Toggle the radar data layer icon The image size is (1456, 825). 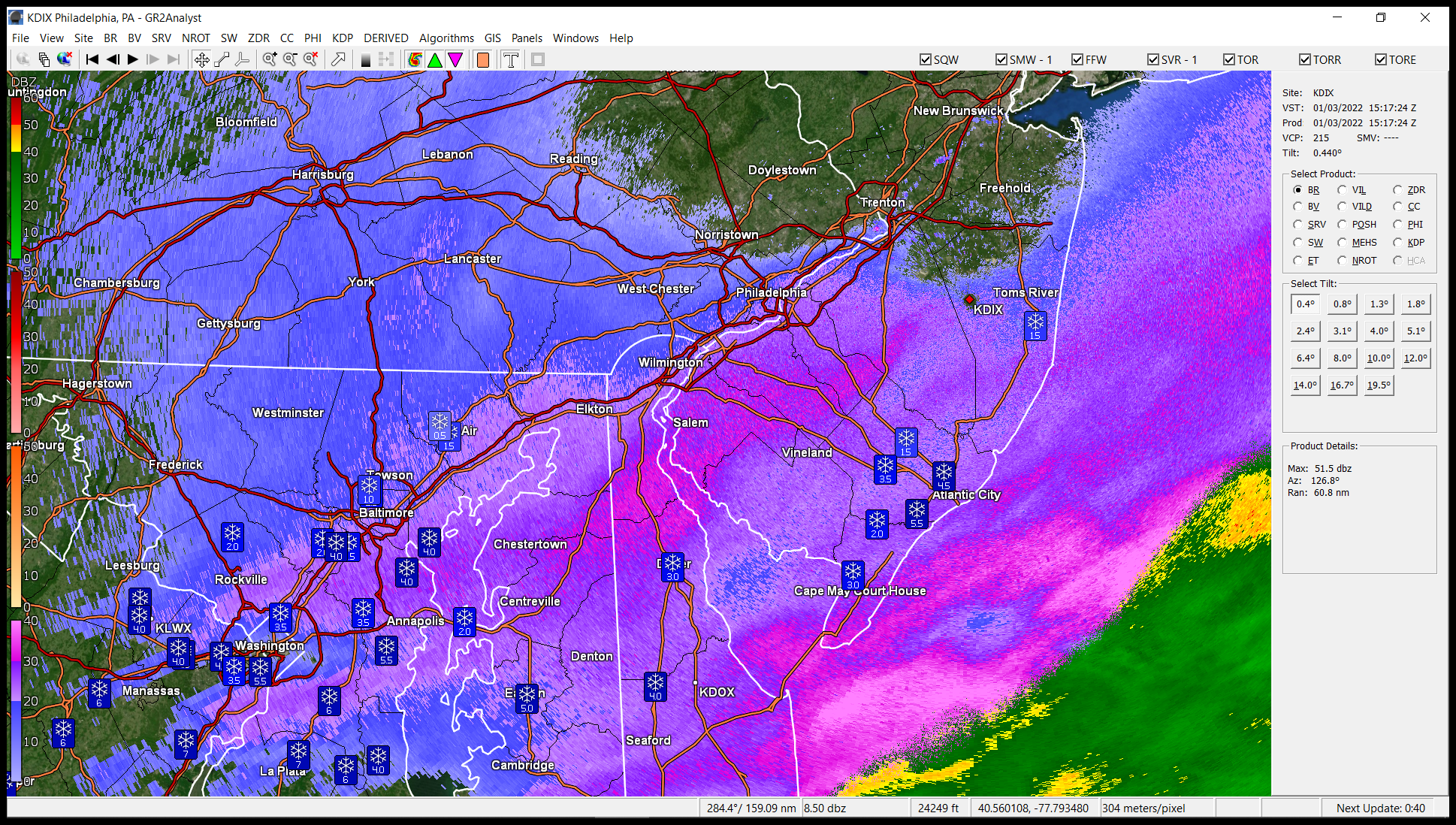(415, 59)
